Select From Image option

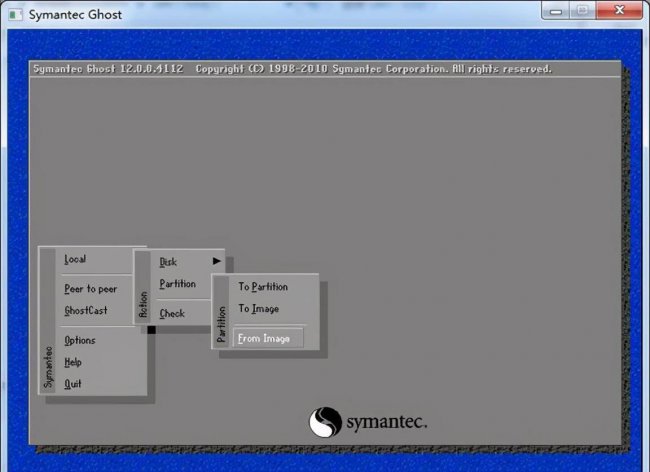pyautogui.click(x=268, y=339)
